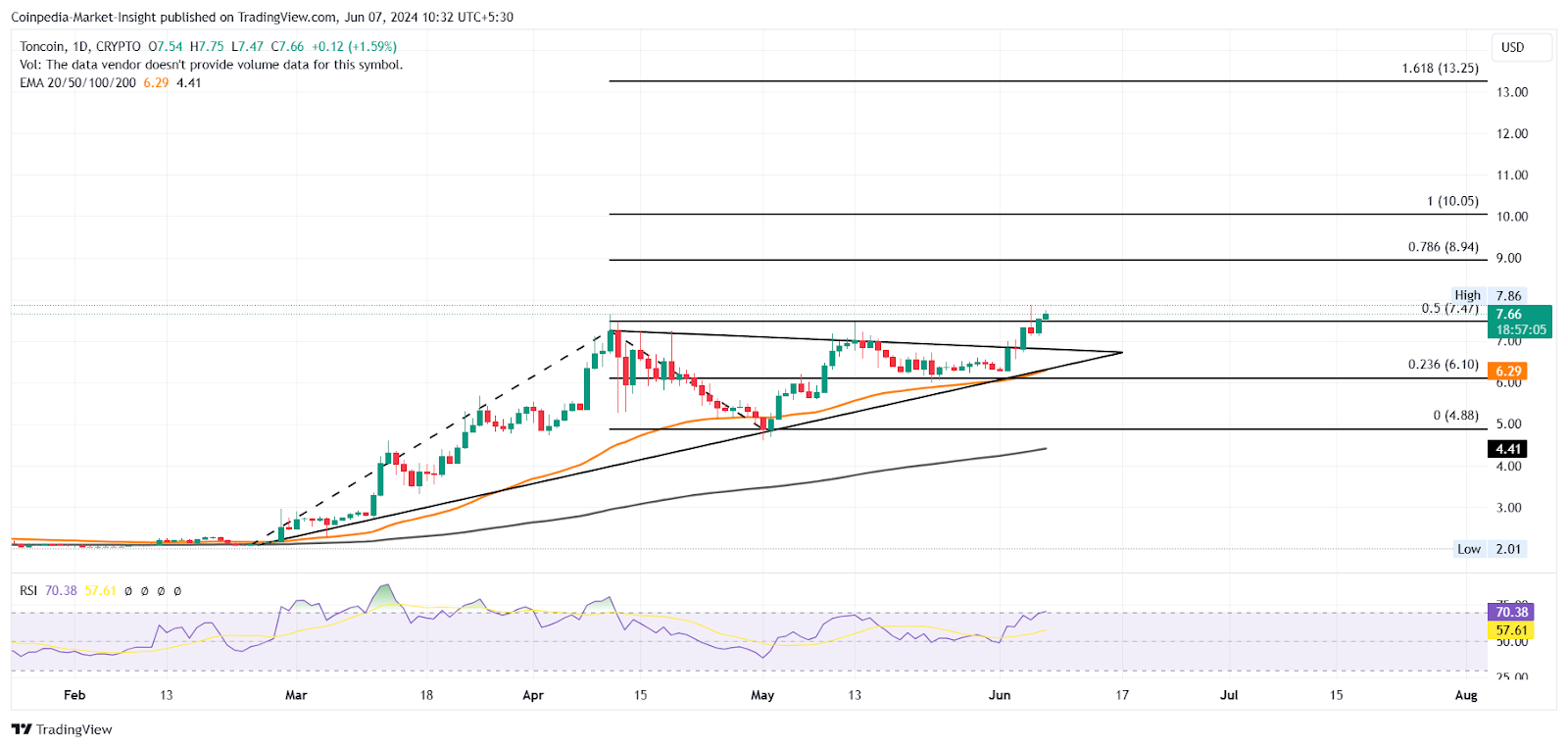Click the Feb label on time axis

click(x=74, y=695)
